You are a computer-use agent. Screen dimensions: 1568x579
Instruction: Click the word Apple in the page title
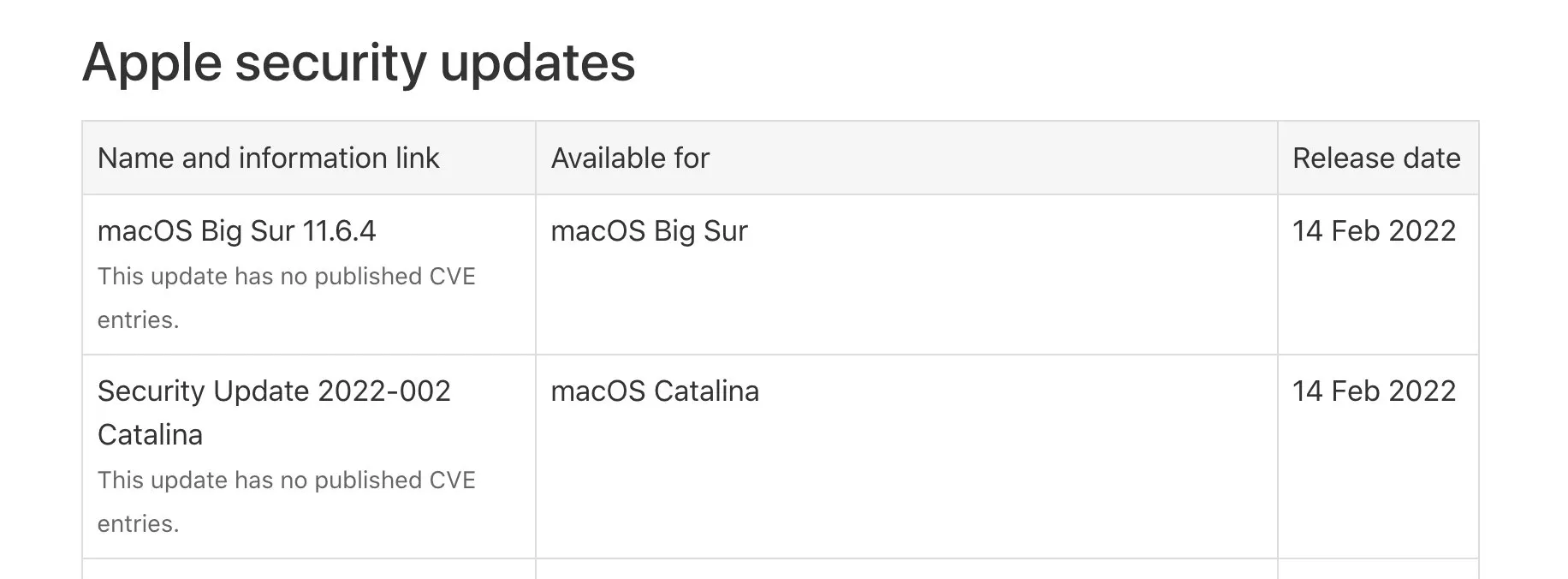pyautogui.click(x=151, y=63)
